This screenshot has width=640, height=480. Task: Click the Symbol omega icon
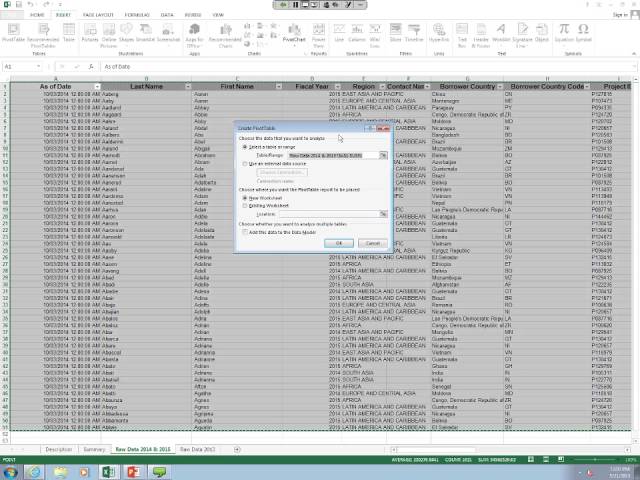coord(583,33)
